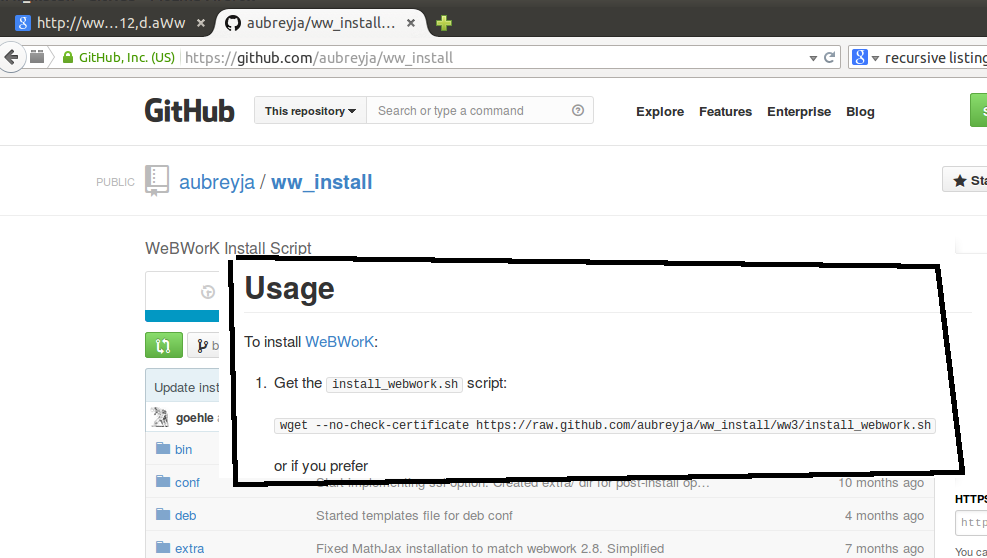The height and width of the screenshot is (558, 987).
Task: Open the aubreyja user profile link
Action: 217,182
